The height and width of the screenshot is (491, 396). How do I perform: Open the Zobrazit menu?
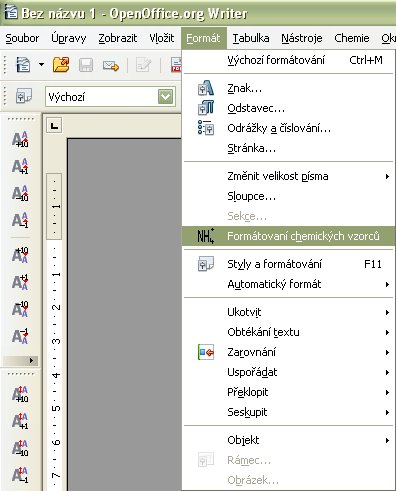point(118,38)
